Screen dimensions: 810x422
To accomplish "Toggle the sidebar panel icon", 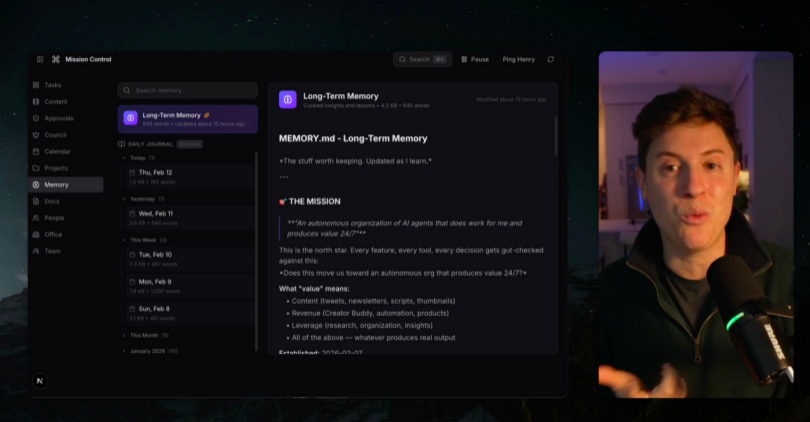I will [x=40, y=59].
